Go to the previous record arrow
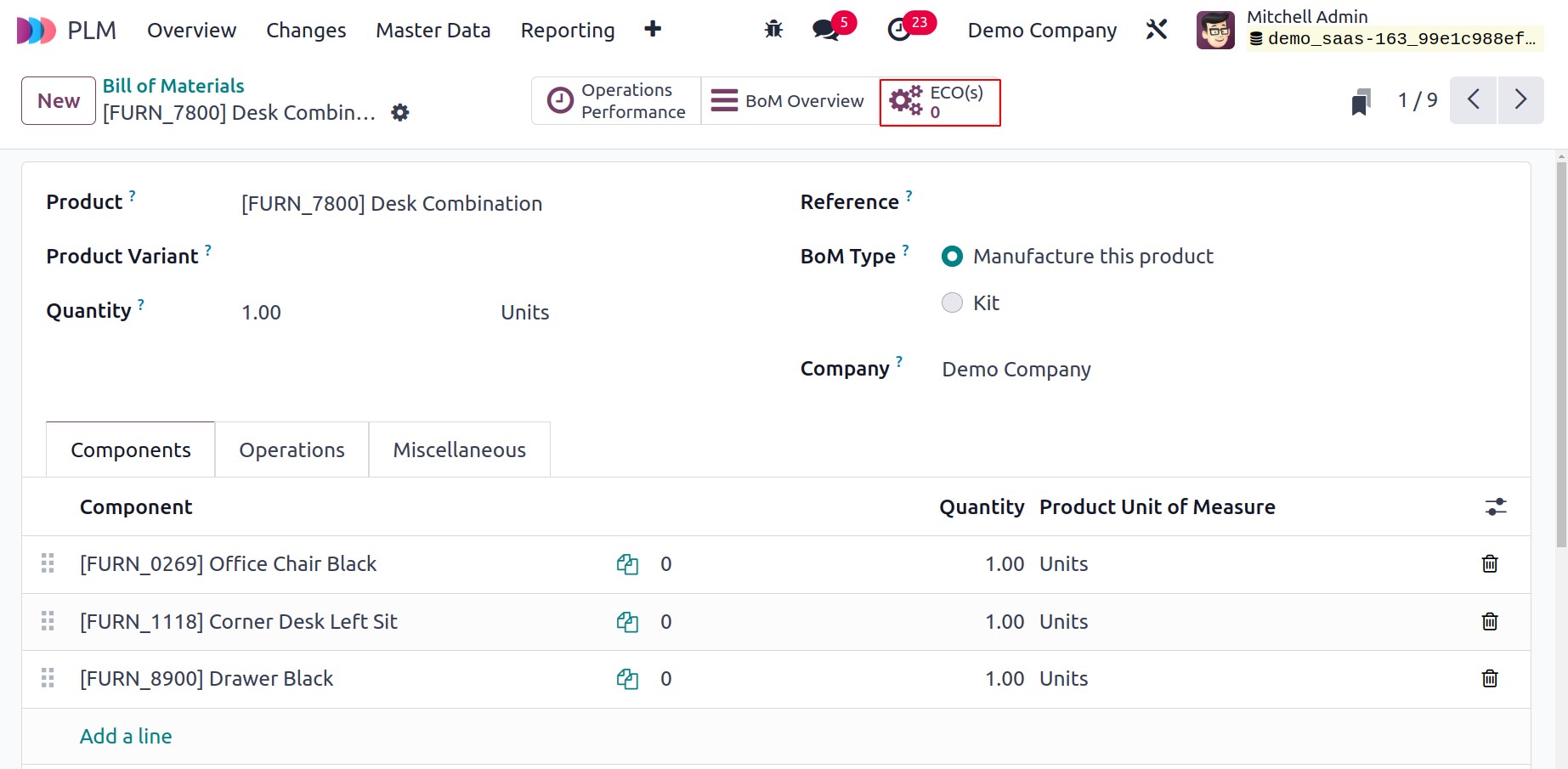The width and height of the screenshot is (1568, 769). click(x=1473, y=100)
